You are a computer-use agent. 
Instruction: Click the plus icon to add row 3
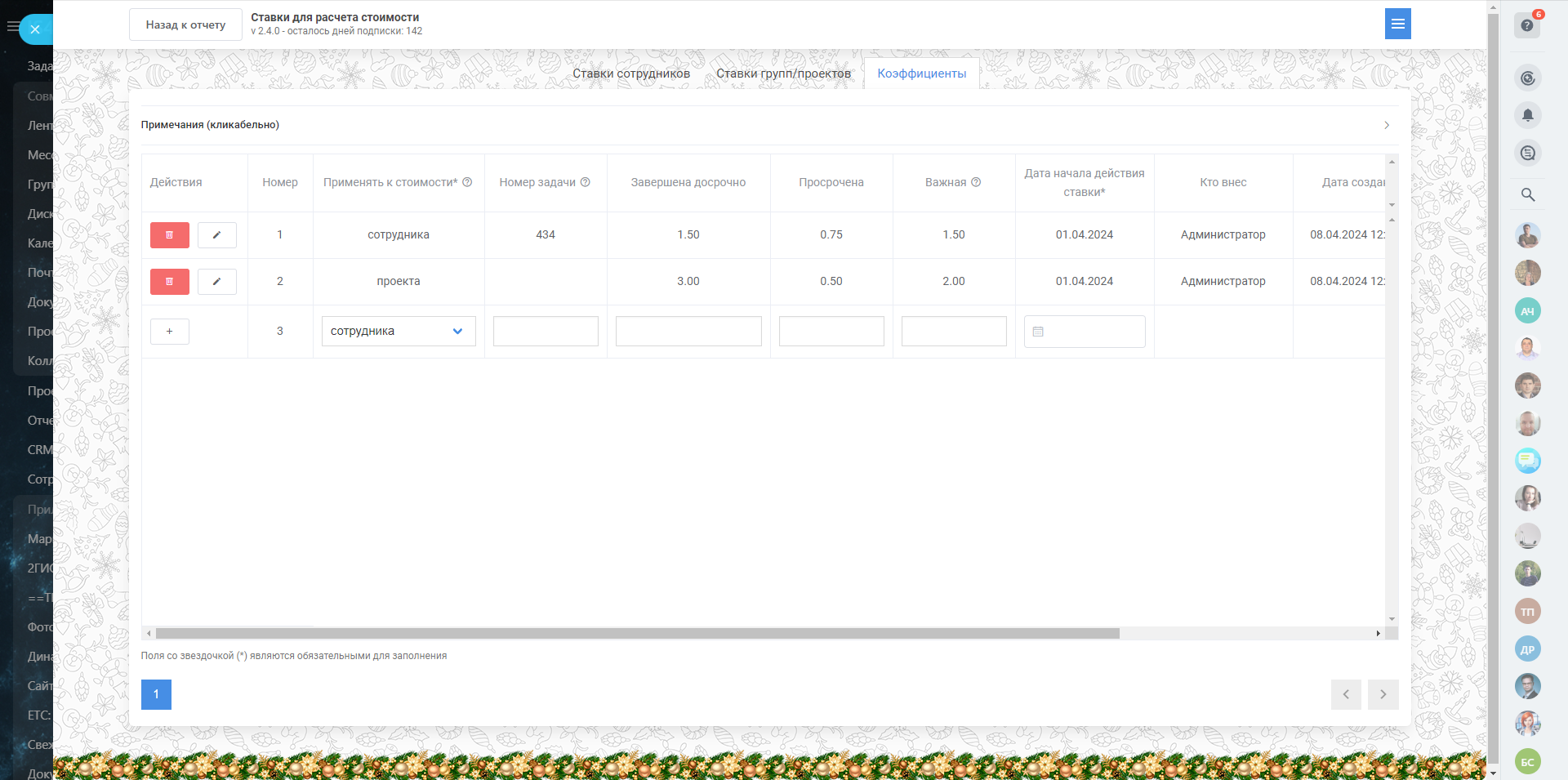coord(169,332)
